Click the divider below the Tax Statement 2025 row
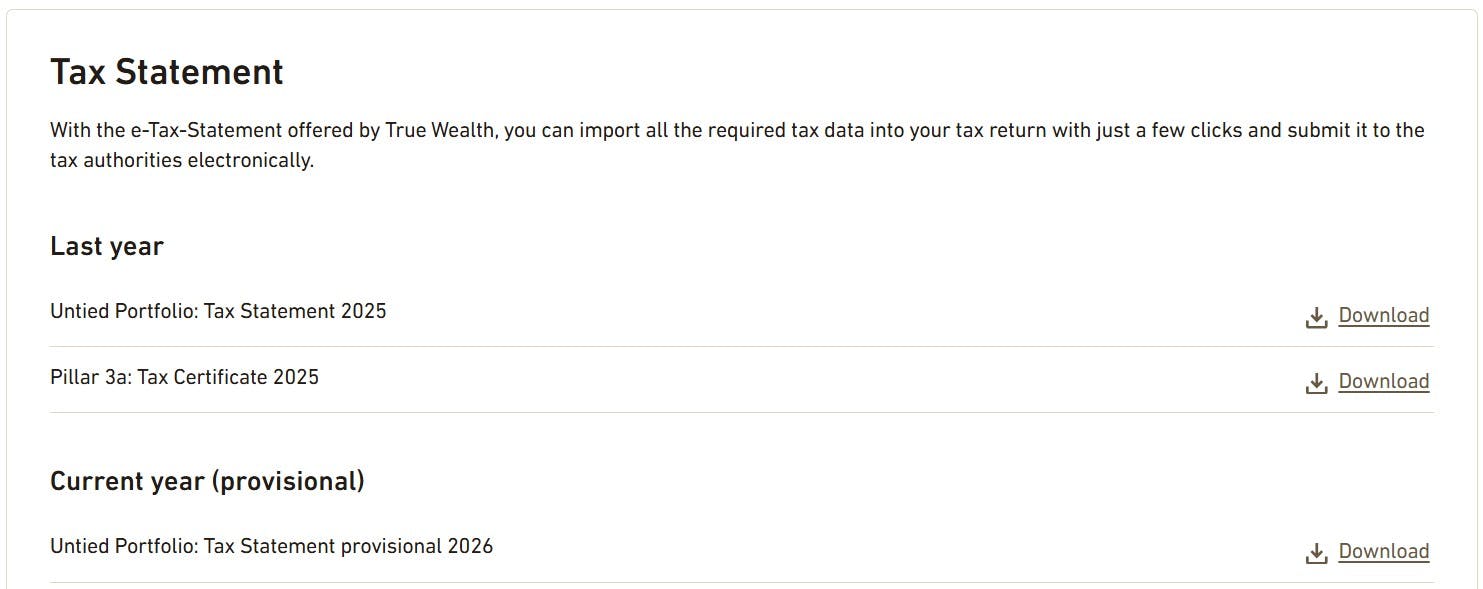The image size is (1483, 589). click(741, 347)
